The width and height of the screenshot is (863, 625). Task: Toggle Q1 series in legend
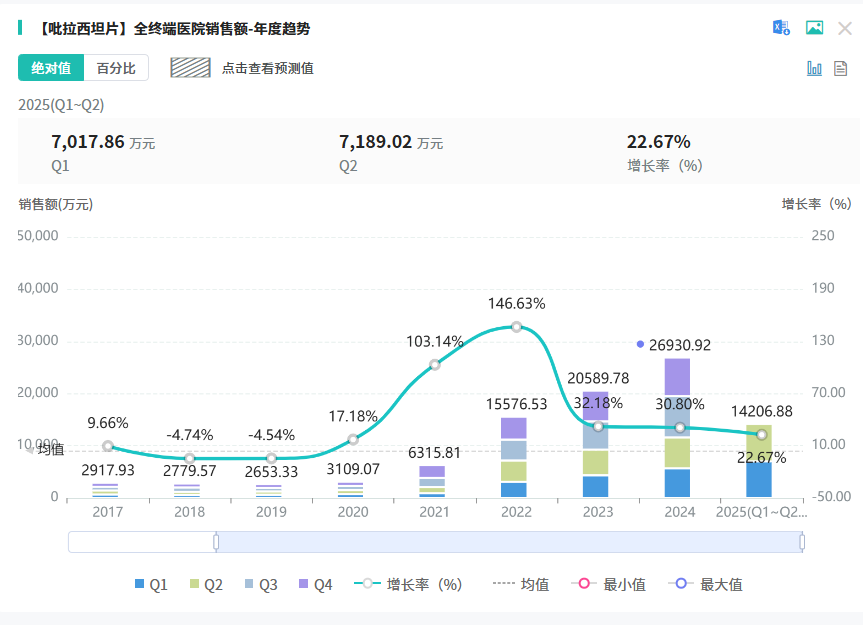coord(151,585)
